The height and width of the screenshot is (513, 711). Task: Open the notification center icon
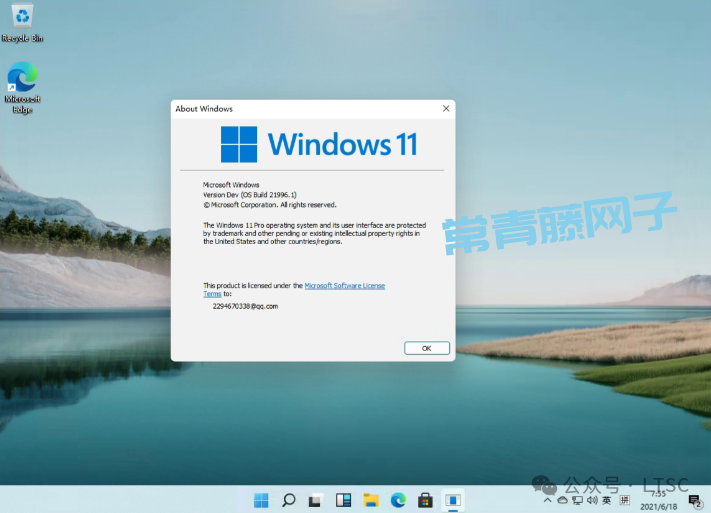[695, 501]
